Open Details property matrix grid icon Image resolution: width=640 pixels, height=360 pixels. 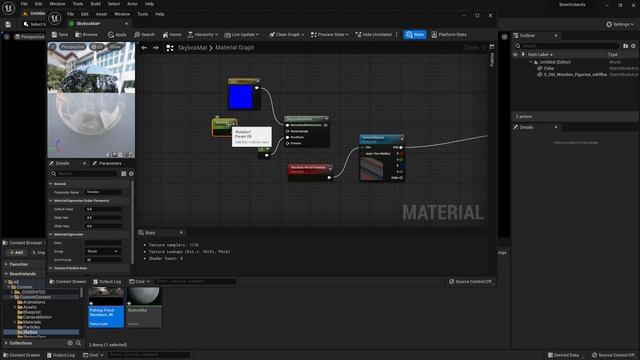pyautogui.click(x=123, y=174)
